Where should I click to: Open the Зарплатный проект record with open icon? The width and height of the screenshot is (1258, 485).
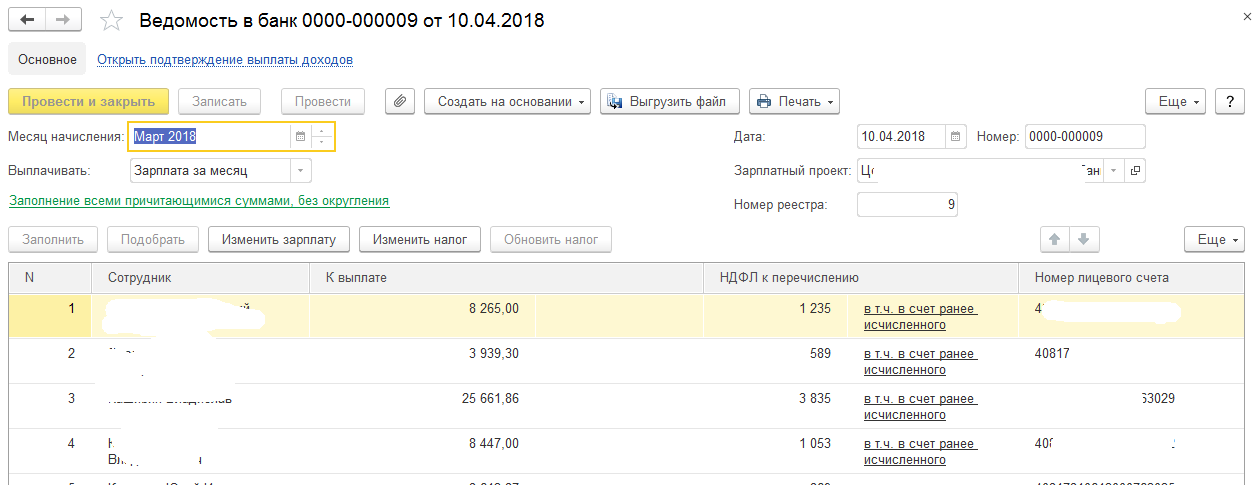(1135, 171)
